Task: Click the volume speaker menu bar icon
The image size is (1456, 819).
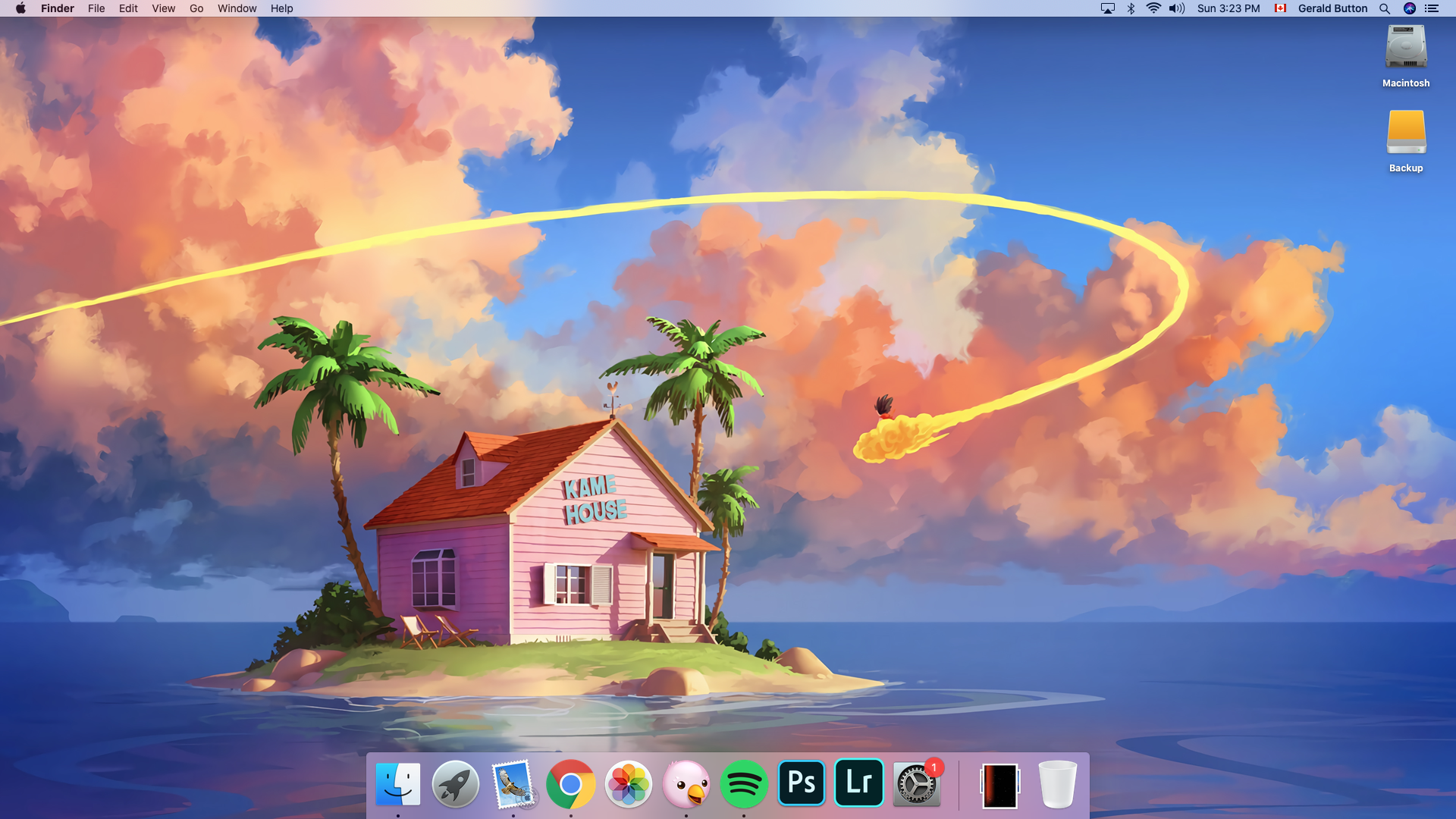Action: 1177,8
